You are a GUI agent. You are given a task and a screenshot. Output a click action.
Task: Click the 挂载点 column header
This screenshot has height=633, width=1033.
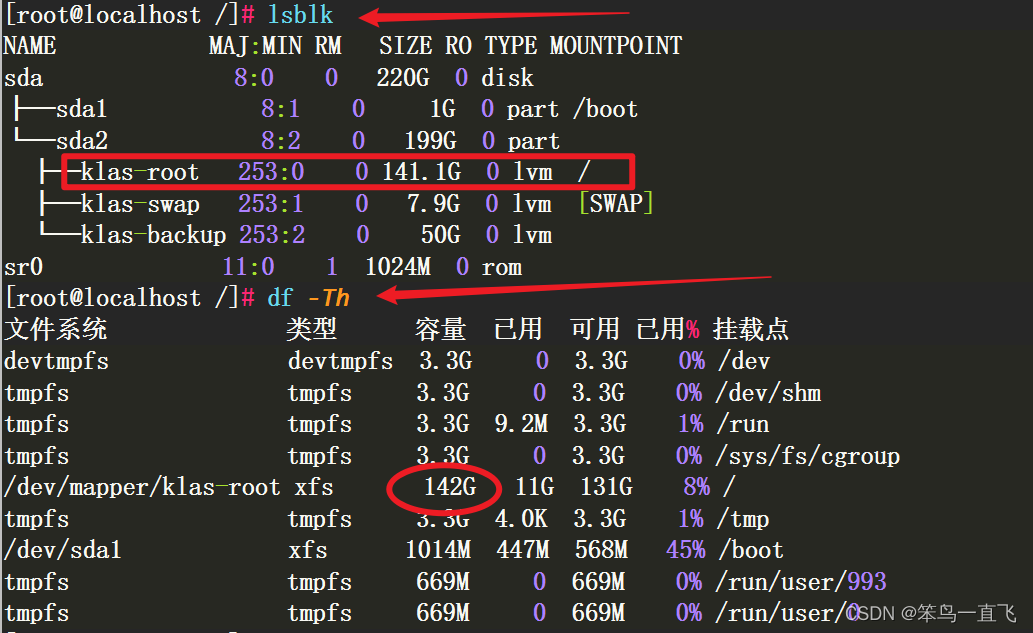[751, 329]
